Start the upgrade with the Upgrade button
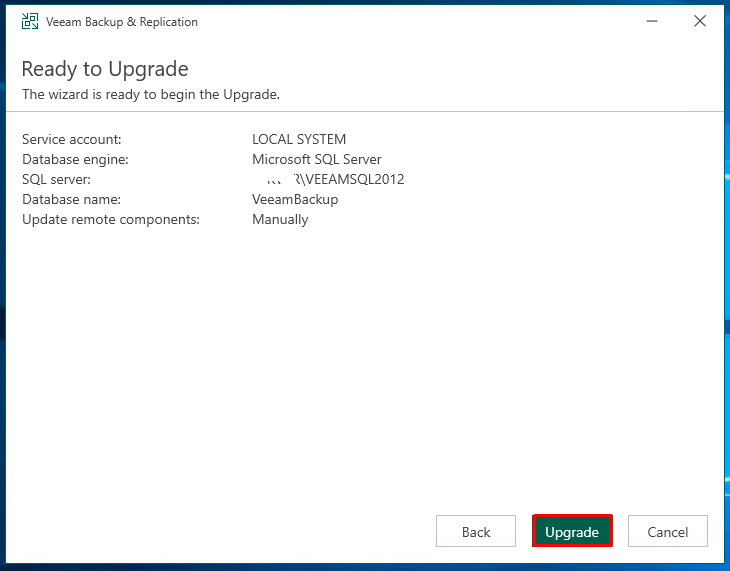Viewport: 730px width, 571px height. [x=572, y=531]
